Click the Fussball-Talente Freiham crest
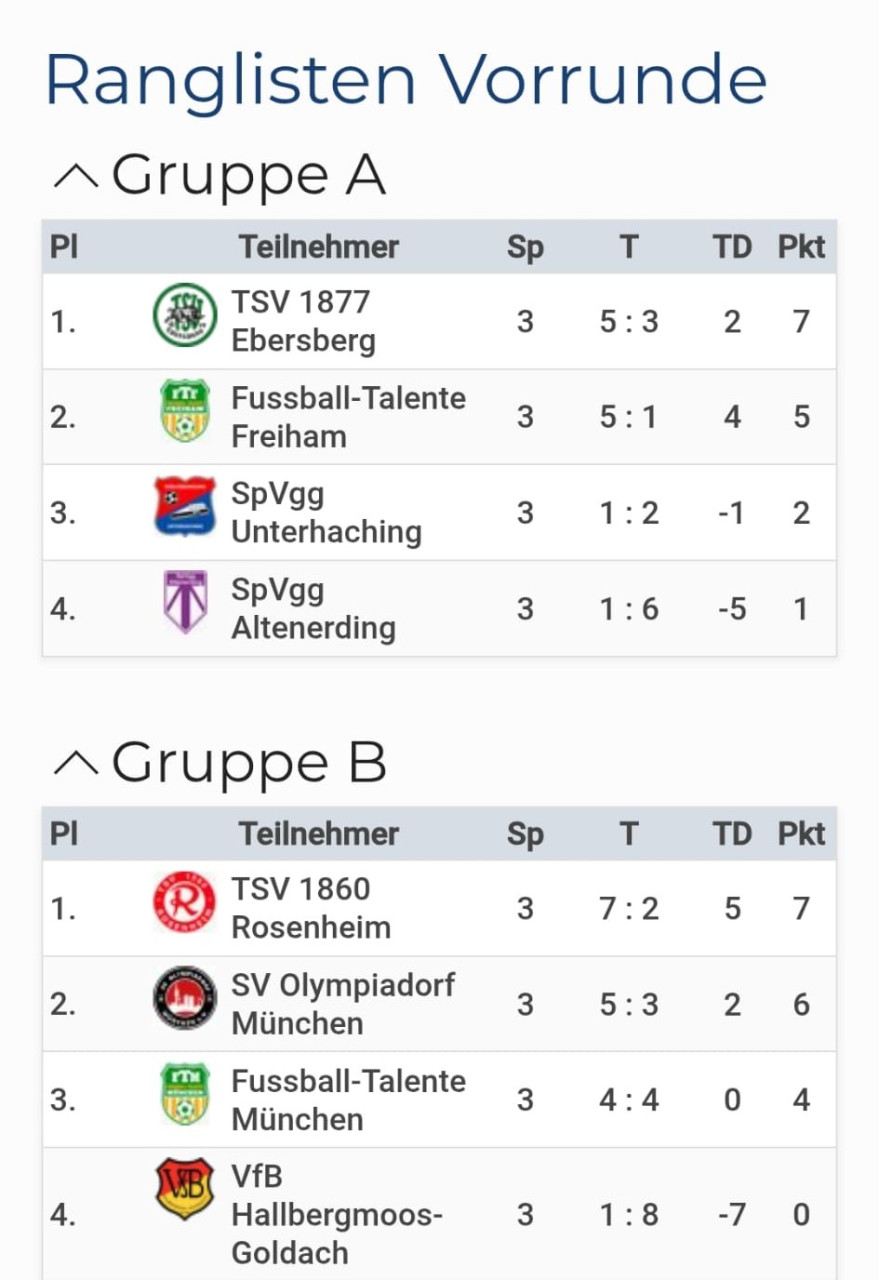 click(x=185, y=411)
